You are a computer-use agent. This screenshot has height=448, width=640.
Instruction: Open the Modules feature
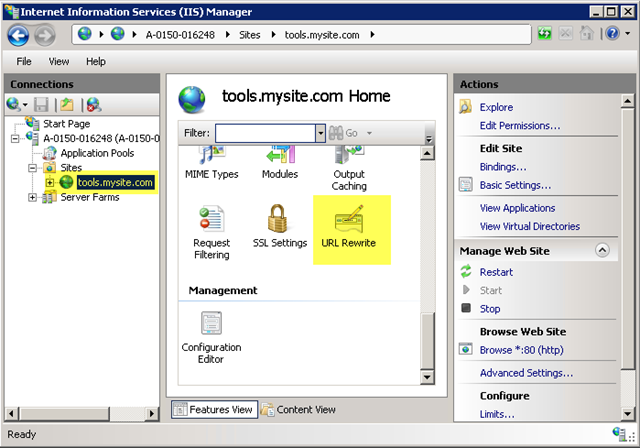[x=280, y=163]
